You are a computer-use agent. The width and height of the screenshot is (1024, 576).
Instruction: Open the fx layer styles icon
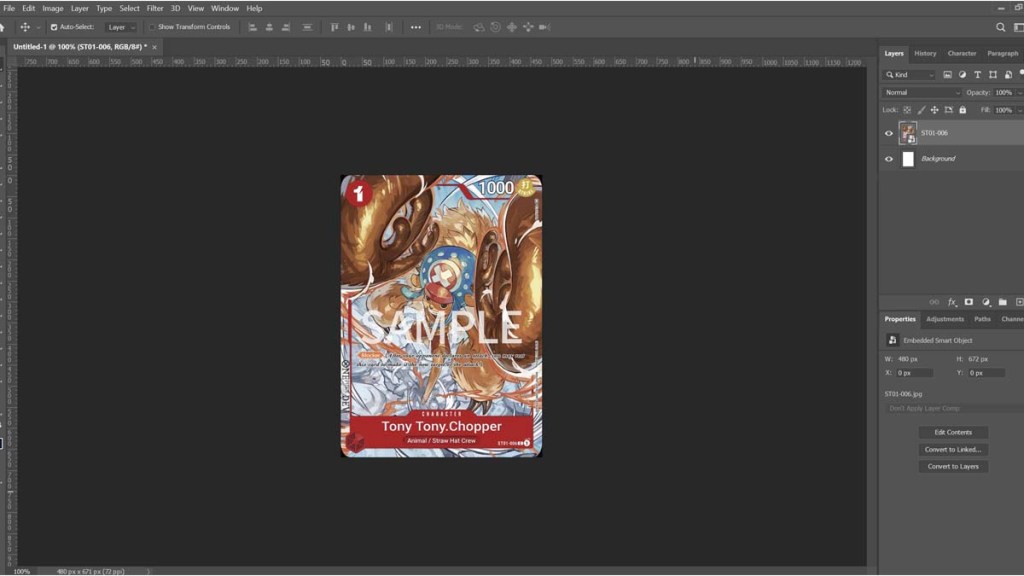[x=953, y=302]
